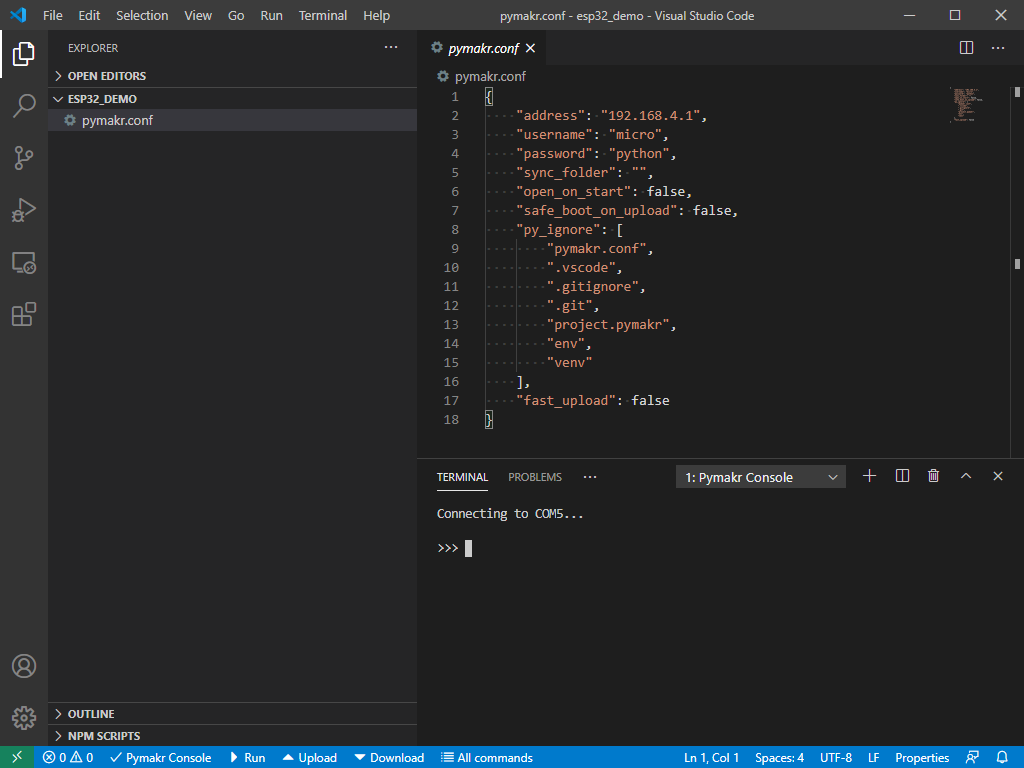1024x768 pixels.
Task: Click Upload in the status bar
Action: pos(309,758)
